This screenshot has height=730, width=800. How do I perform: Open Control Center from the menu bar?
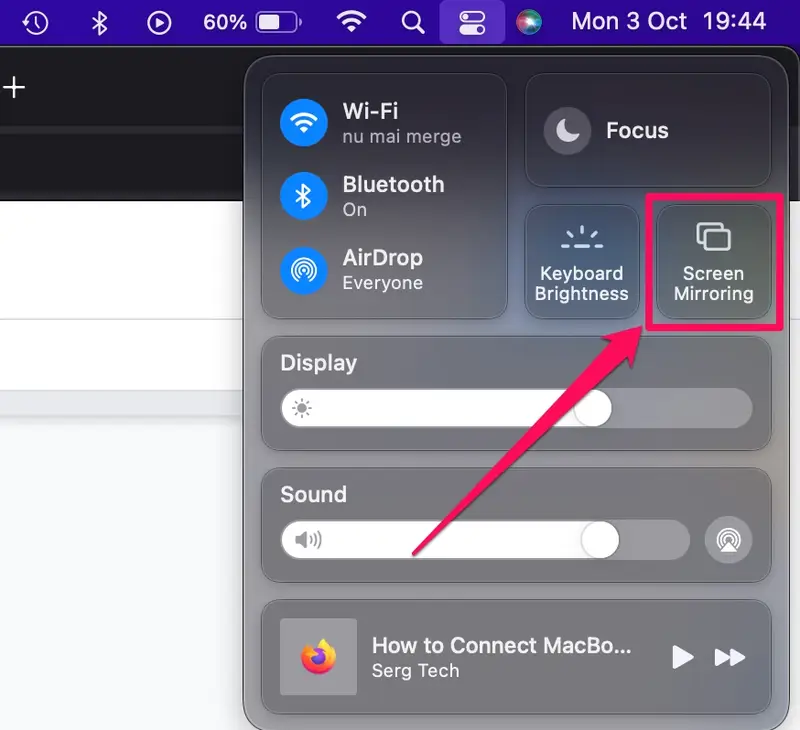[472, 20]
